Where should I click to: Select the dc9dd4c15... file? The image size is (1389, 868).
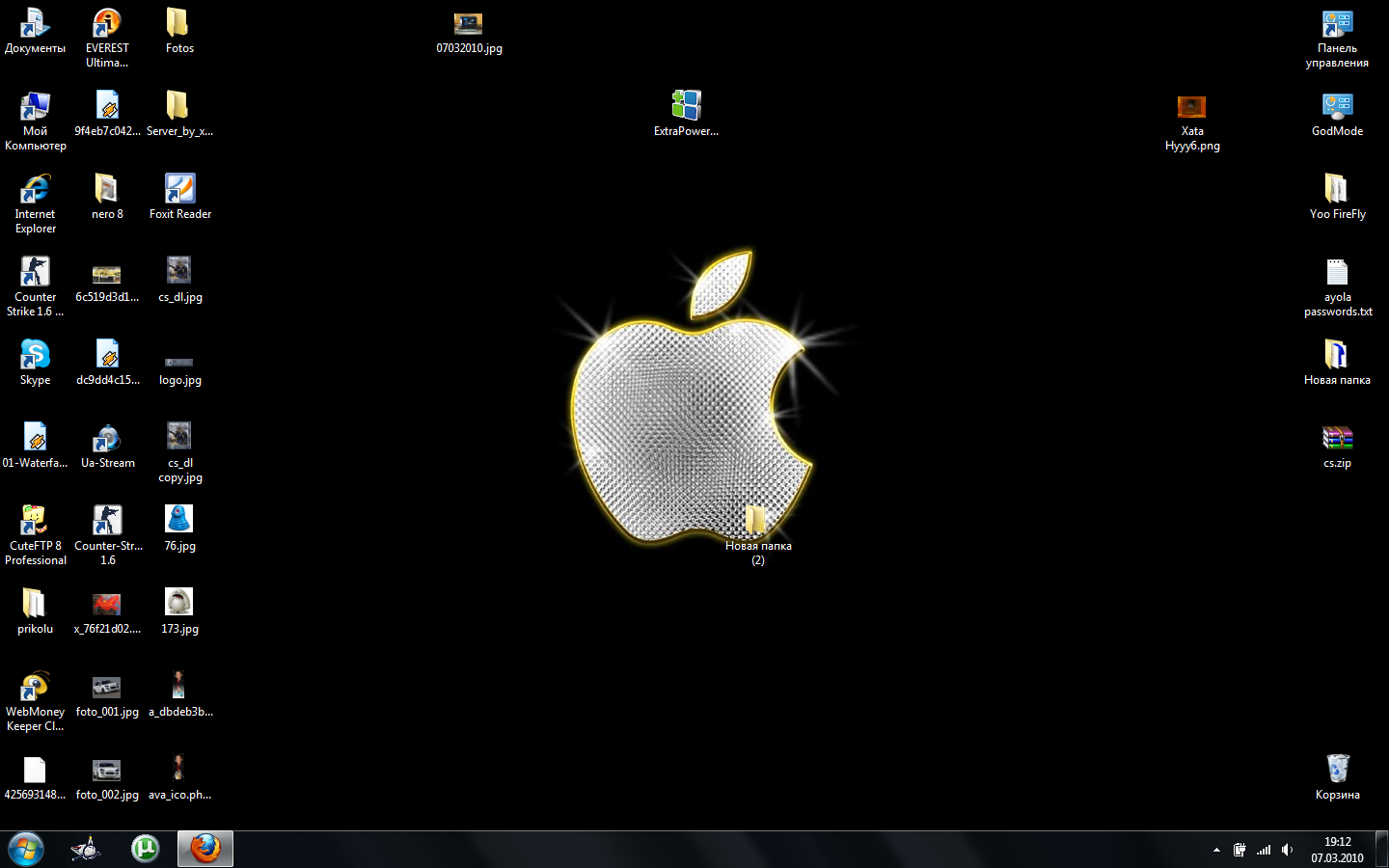(x=107, y=363)
